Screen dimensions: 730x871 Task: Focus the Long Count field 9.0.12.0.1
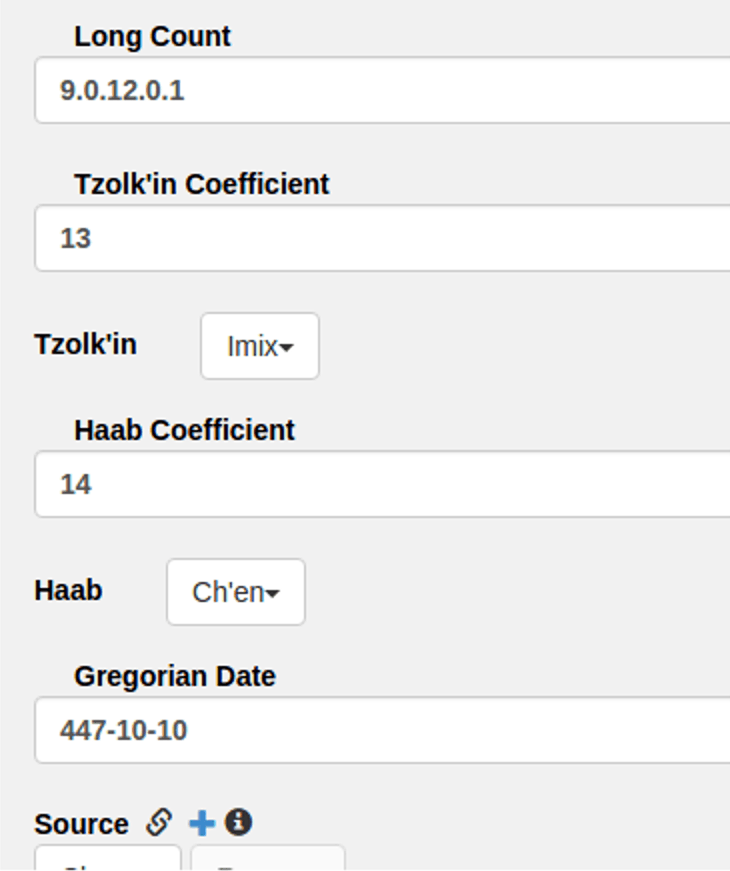click(x=382, y=90)
